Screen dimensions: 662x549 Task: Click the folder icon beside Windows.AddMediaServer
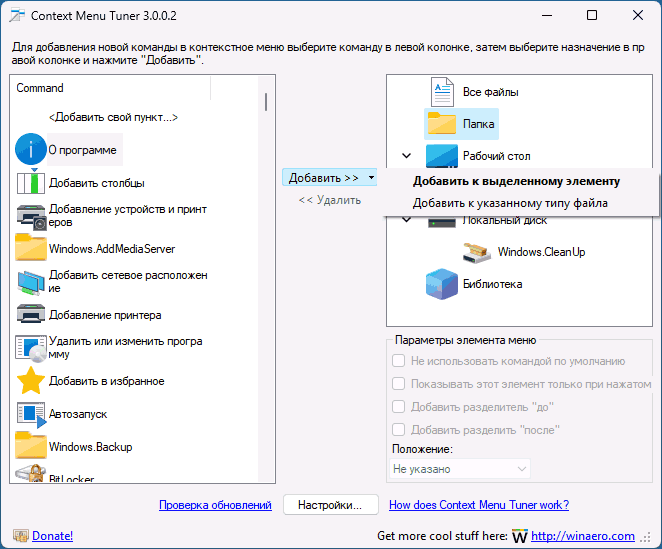pos(31,248)
